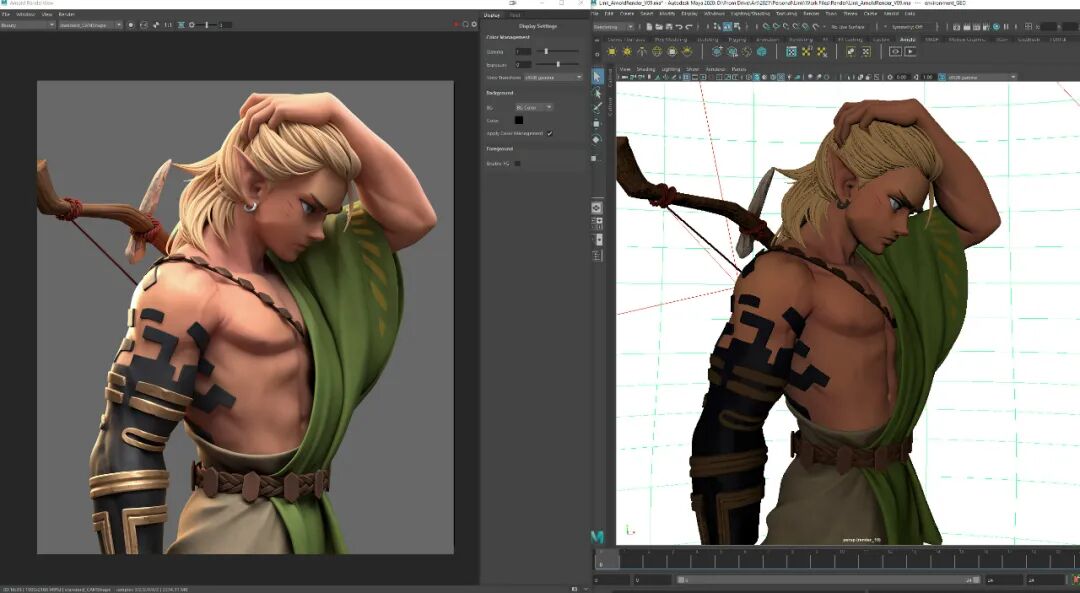
Task: Toggle the crop region icon in RenderView toolbar
Action: pyautogui.click(x=181, y=25)
